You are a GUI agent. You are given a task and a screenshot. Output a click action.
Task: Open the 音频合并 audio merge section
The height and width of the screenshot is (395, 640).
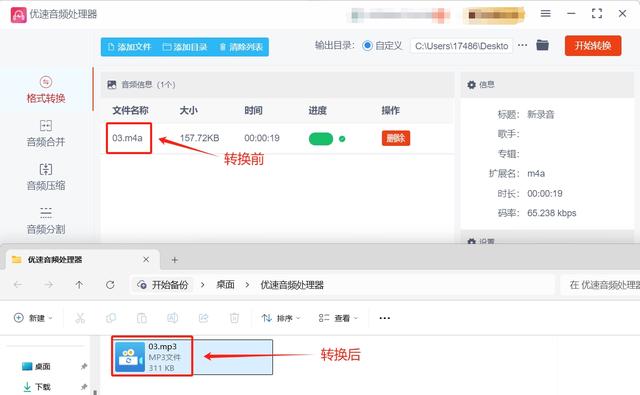click(46, 133)
